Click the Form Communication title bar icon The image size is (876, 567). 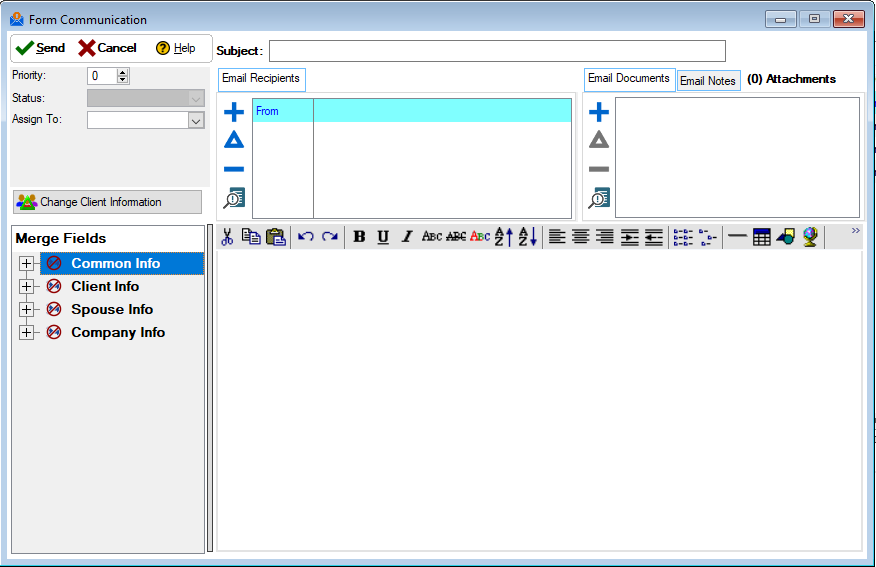(x=17, y=20)
